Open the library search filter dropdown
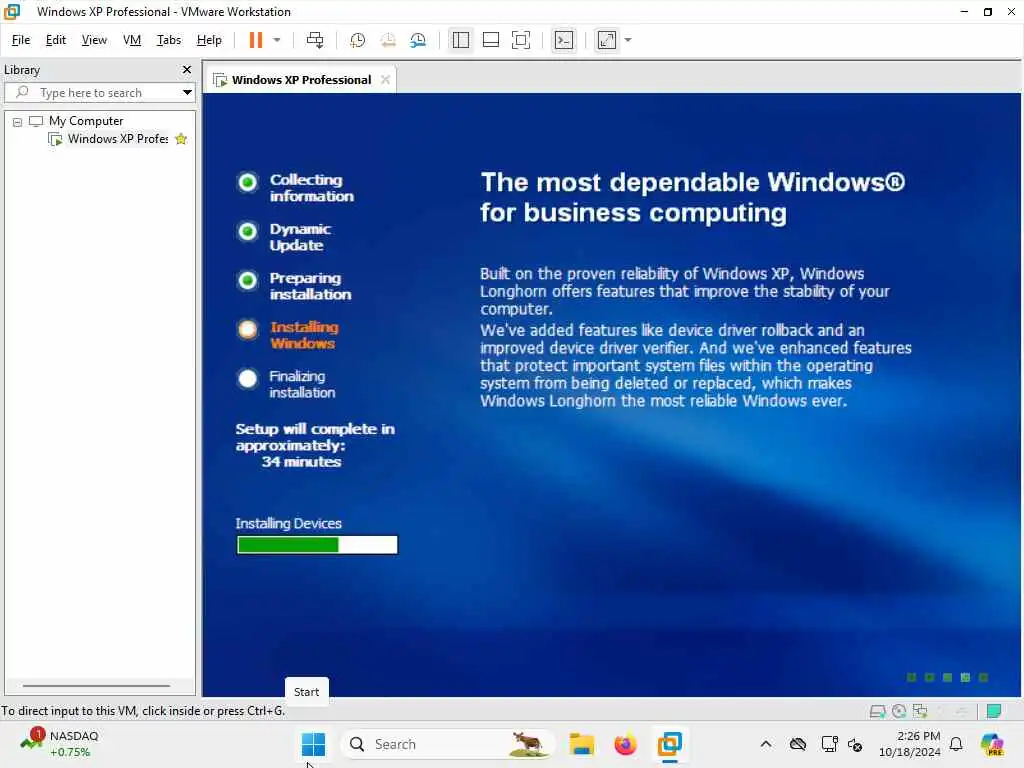Screen dimensions: 1024x768 [187, 93]
